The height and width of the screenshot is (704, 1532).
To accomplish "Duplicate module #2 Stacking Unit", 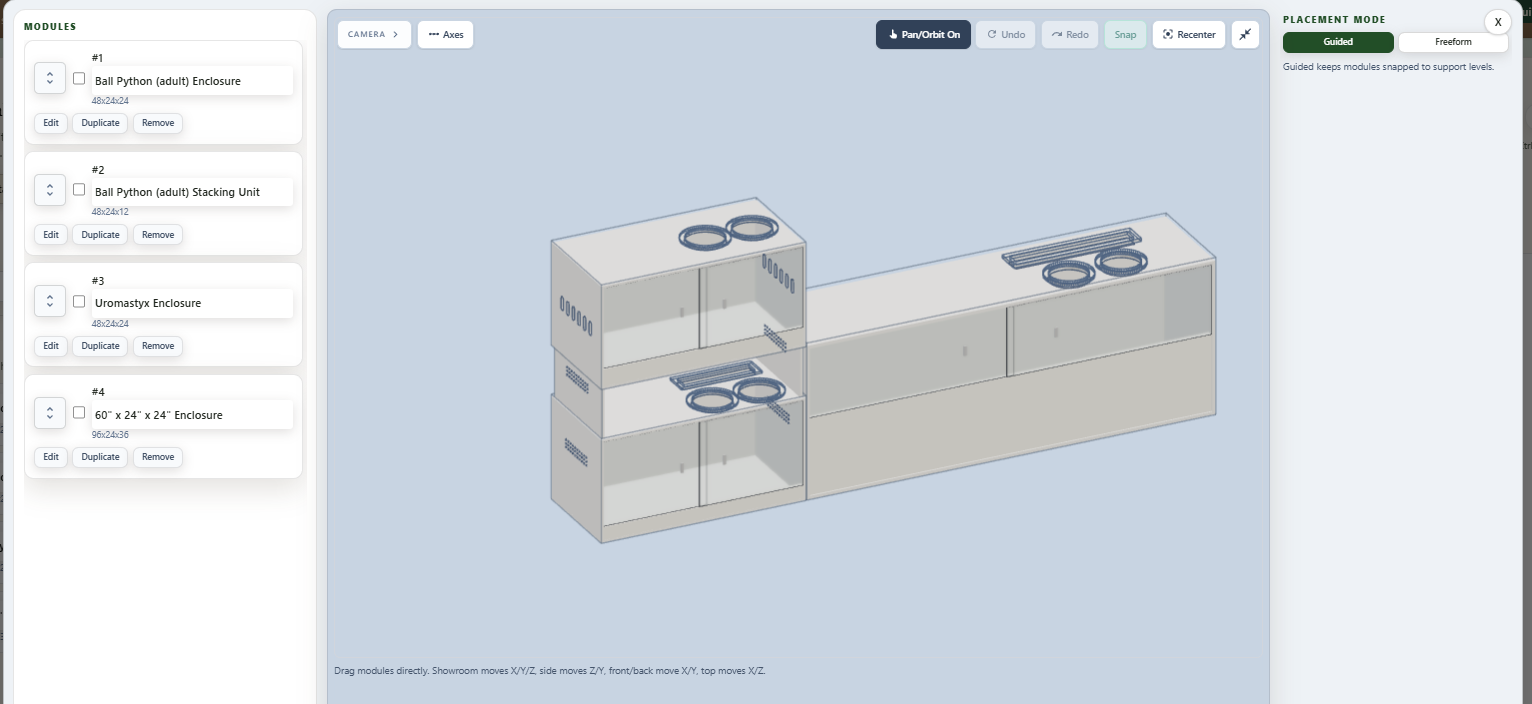I will [x=100, y=235].
